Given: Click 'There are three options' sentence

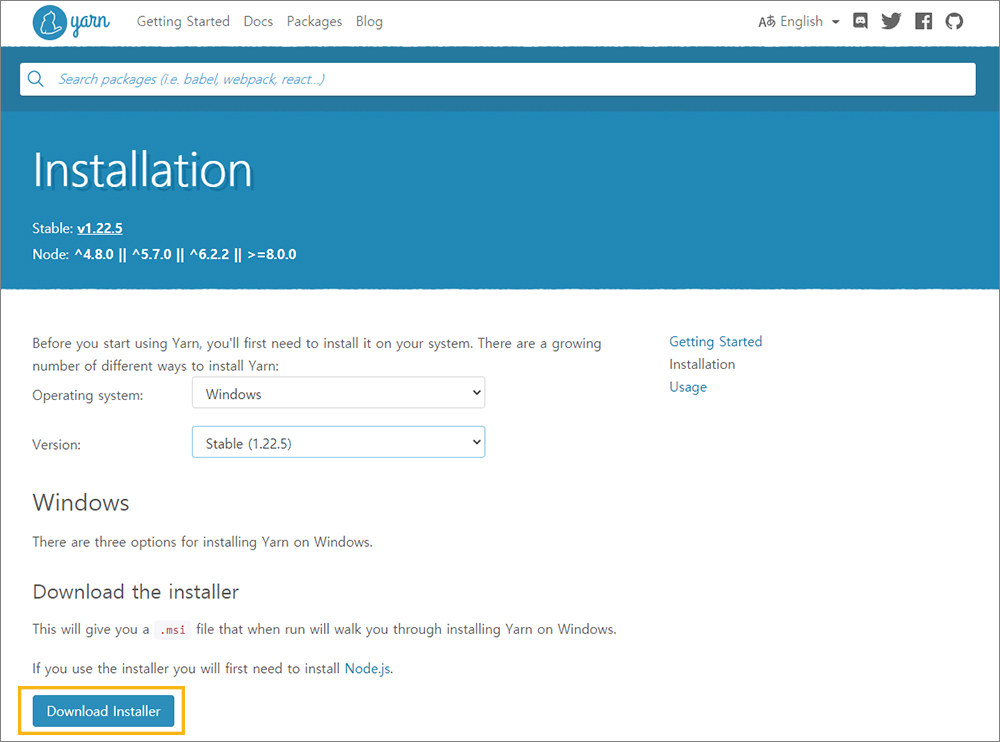Looking at the screenshot, I should click(202, 542).
